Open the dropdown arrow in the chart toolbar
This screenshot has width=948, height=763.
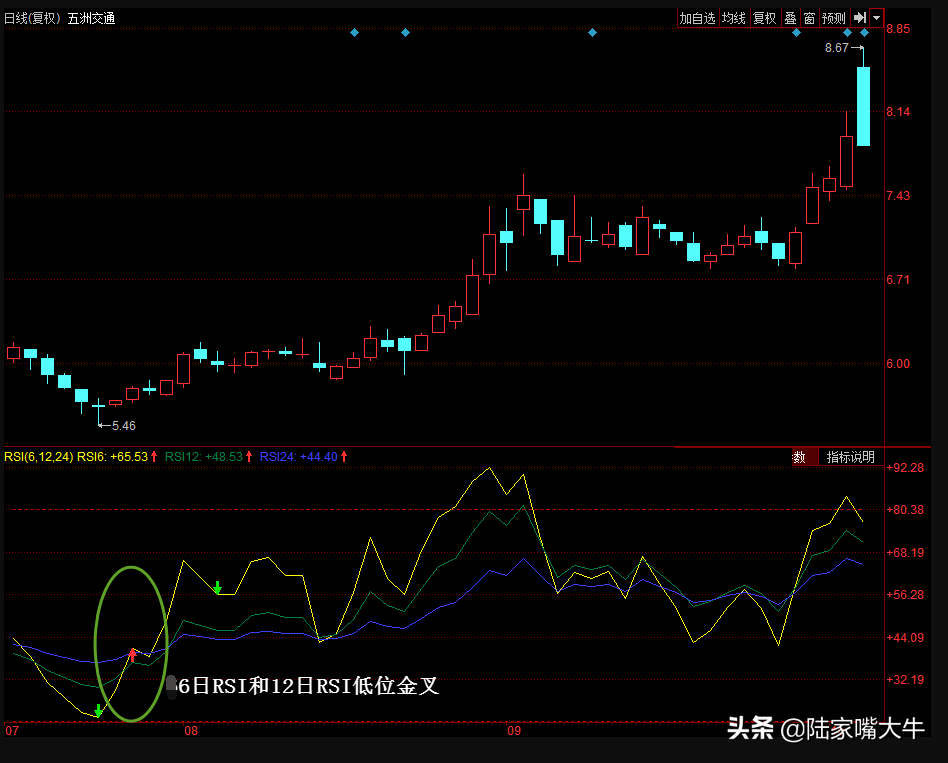877,18
